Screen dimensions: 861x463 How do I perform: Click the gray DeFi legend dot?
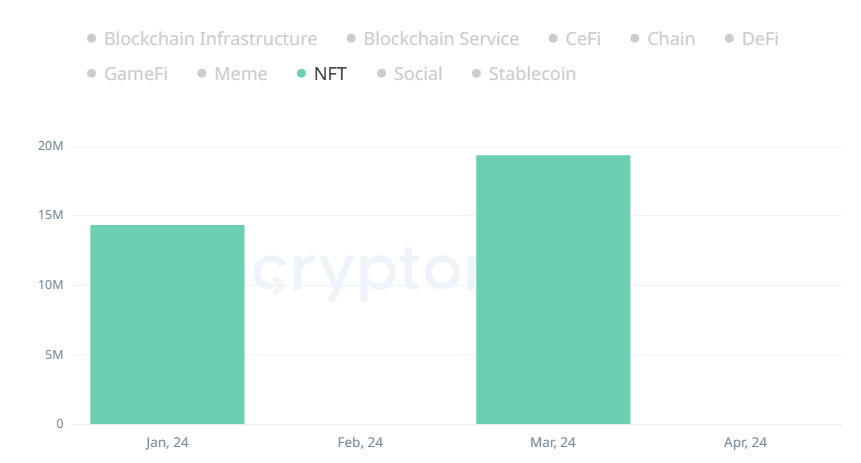point(731,39)
